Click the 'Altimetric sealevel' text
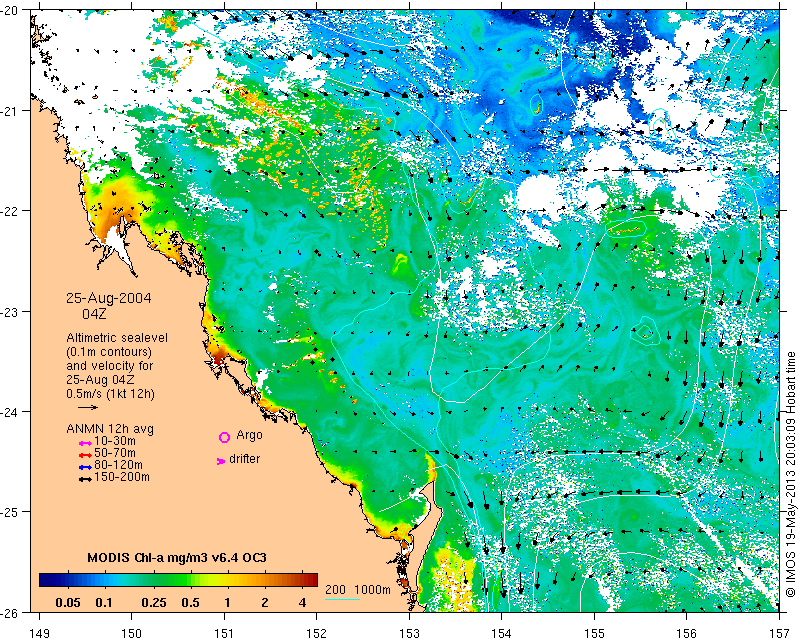Image resolution: width=800 pixels, height=640 pixels. (117, 338)
